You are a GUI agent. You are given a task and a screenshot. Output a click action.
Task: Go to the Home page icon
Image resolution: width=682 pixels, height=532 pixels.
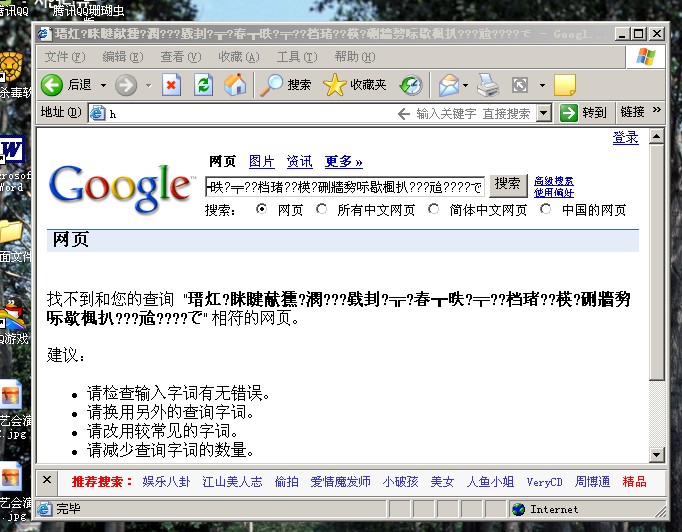235,85
